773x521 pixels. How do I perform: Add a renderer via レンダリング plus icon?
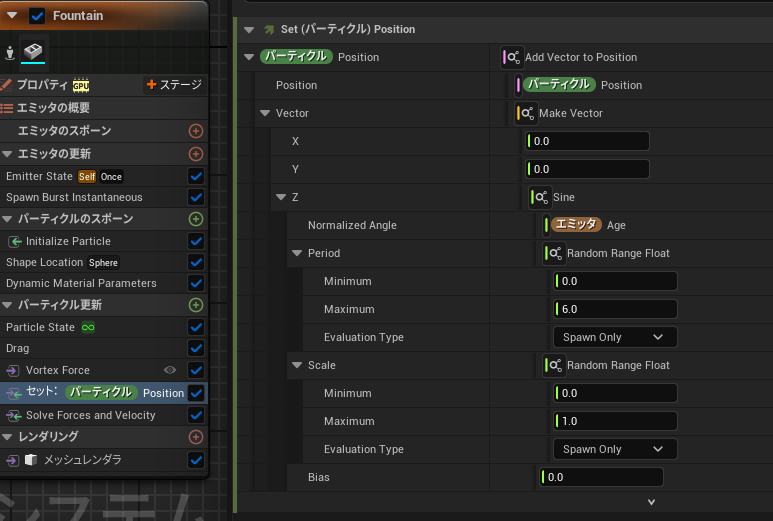[x=196, y=437]
